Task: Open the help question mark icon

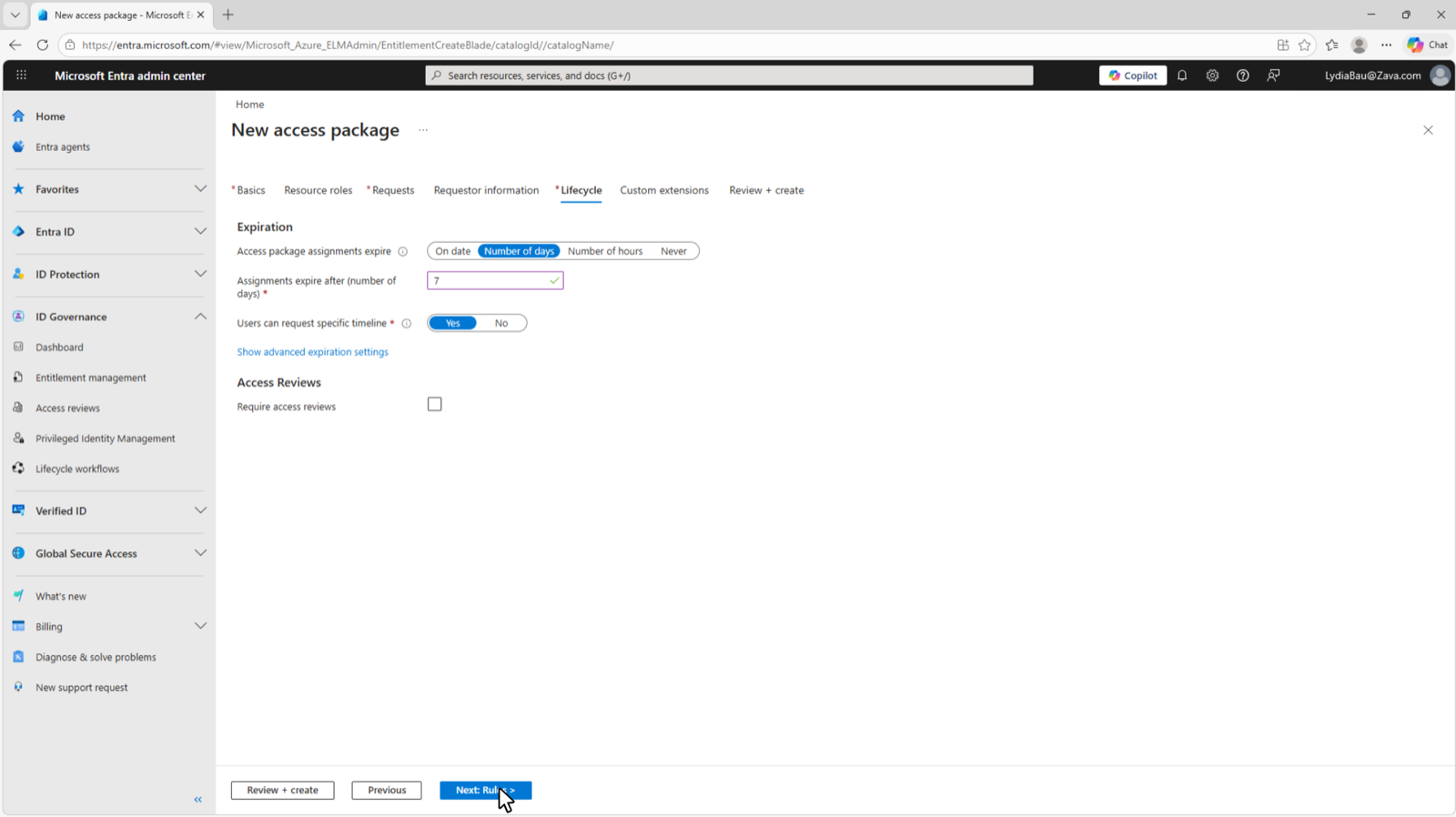Action: click(1242, 76)
